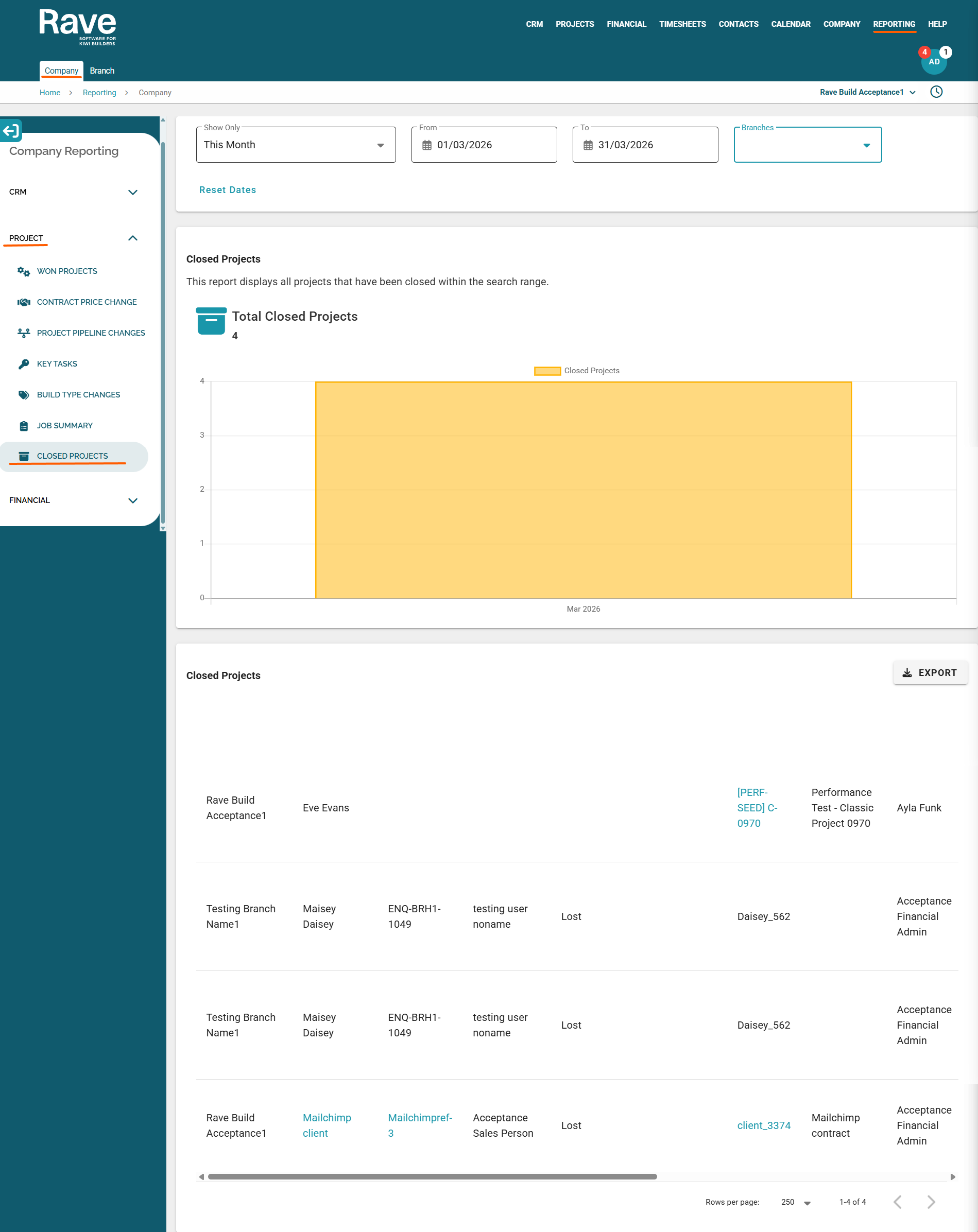Open the REPORTING top menu
978x1232 pixels.
894,24
